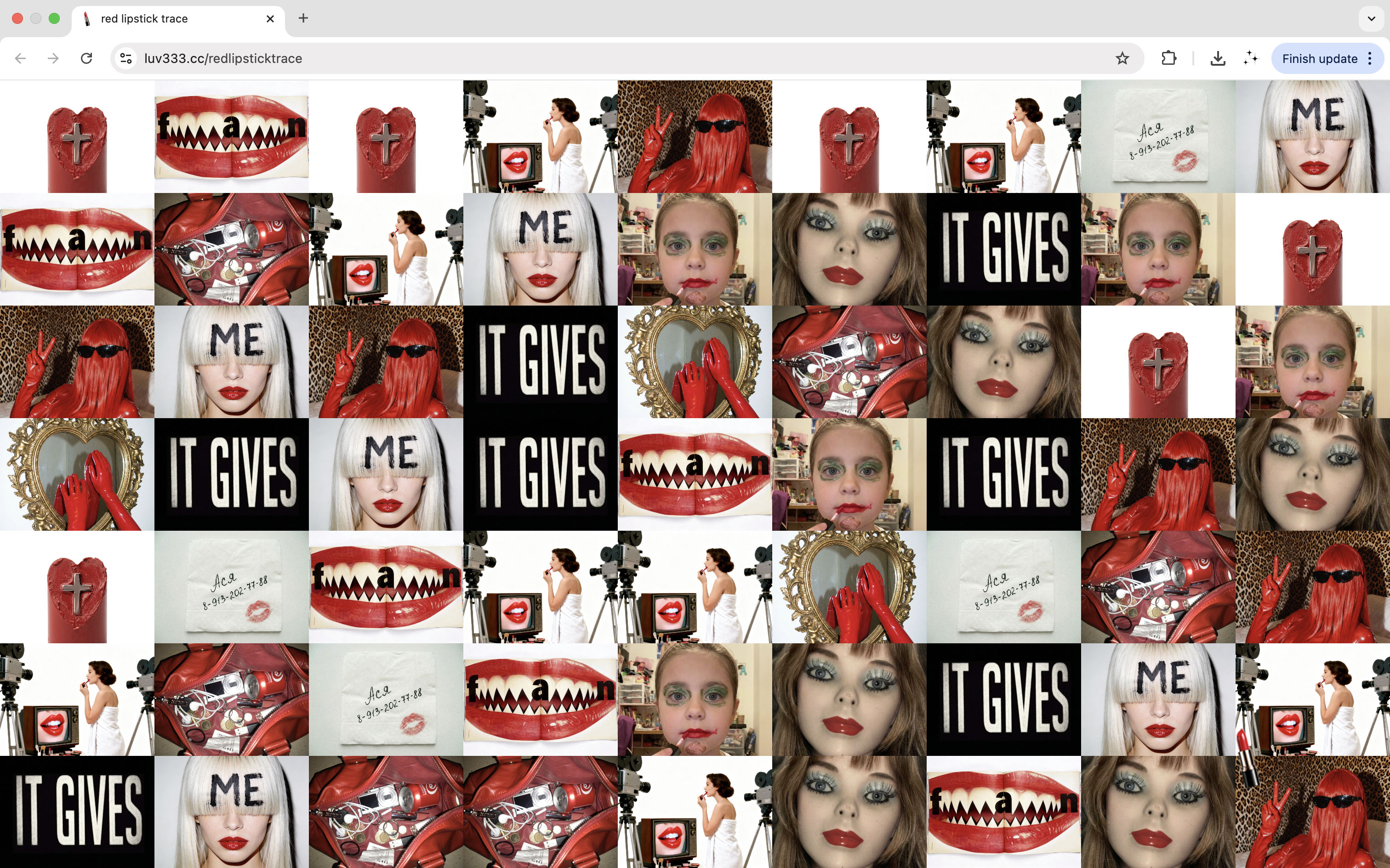Click the top-right ME blonde bangs image
1390x868 pixels.
coord(1312,136)
